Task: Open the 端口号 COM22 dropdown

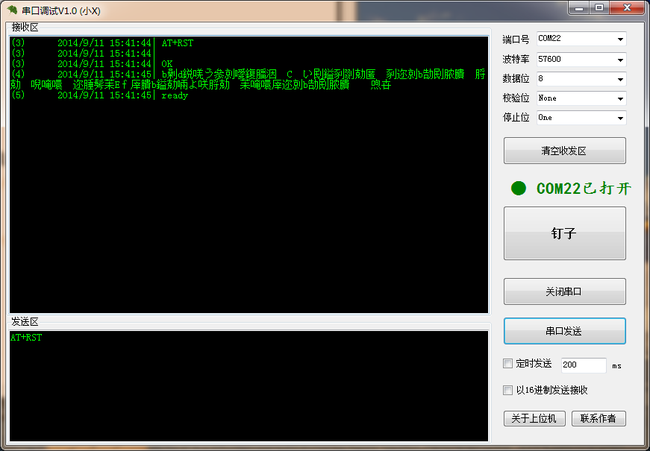Action: [581, 39]
